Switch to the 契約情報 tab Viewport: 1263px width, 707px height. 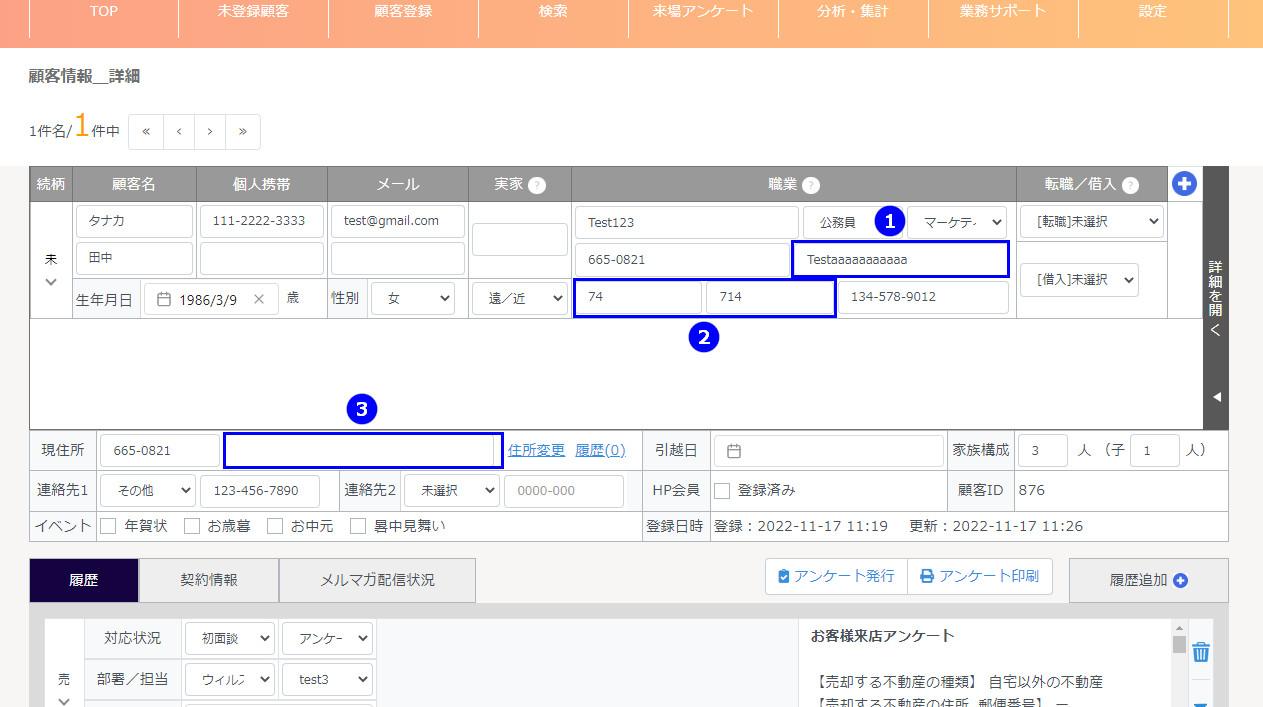pos(208,580)
